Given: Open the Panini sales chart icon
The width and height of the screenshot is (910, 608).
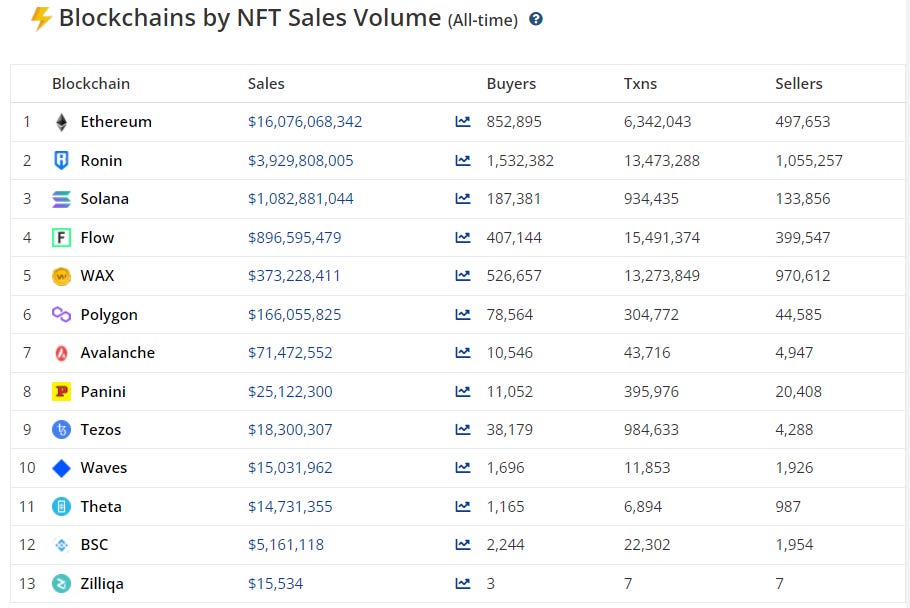Looking at the screenshot, I should [463, 392].
